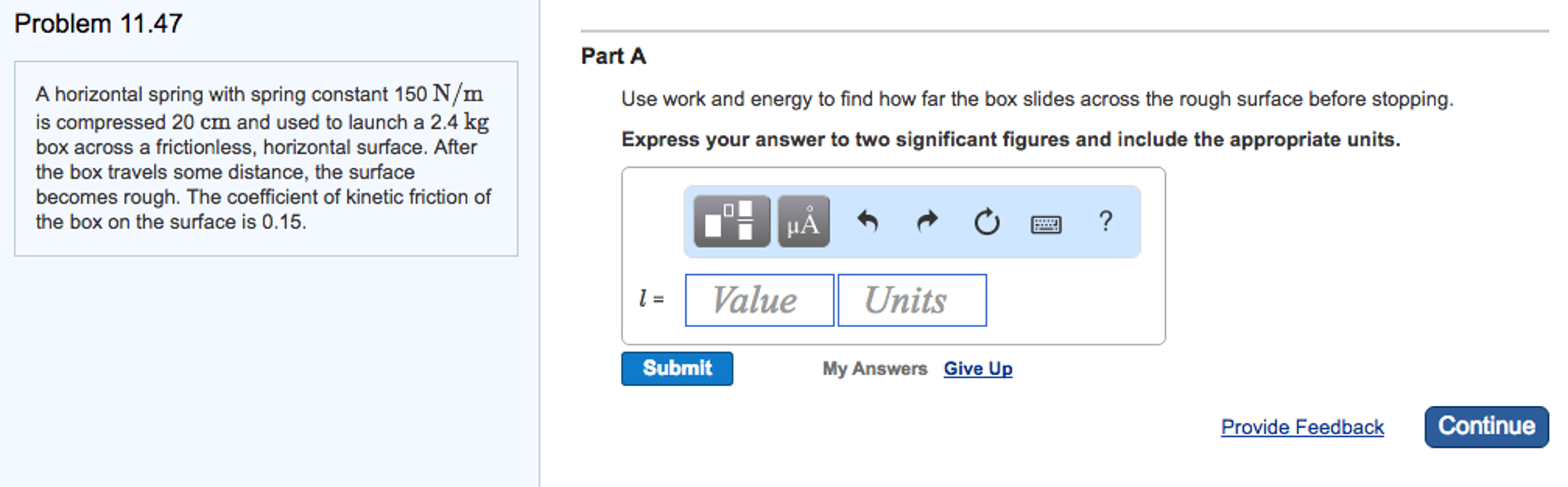
Task: Focus the Units input field
Action: tap(911, 300)
